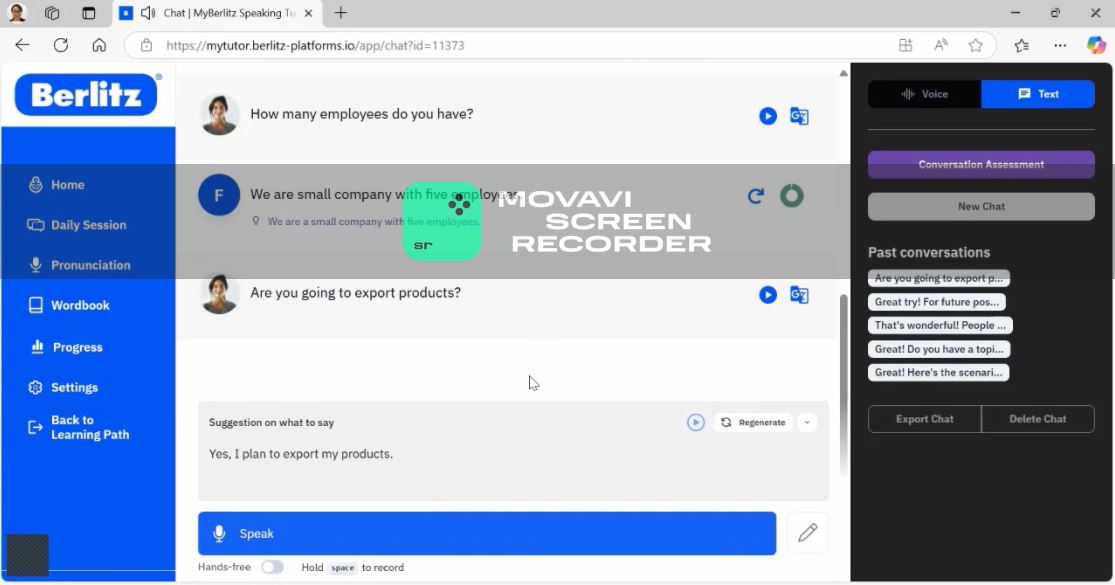
Task: Refresh the browser page
Action: pyautogui.click(x=61, y=45)
